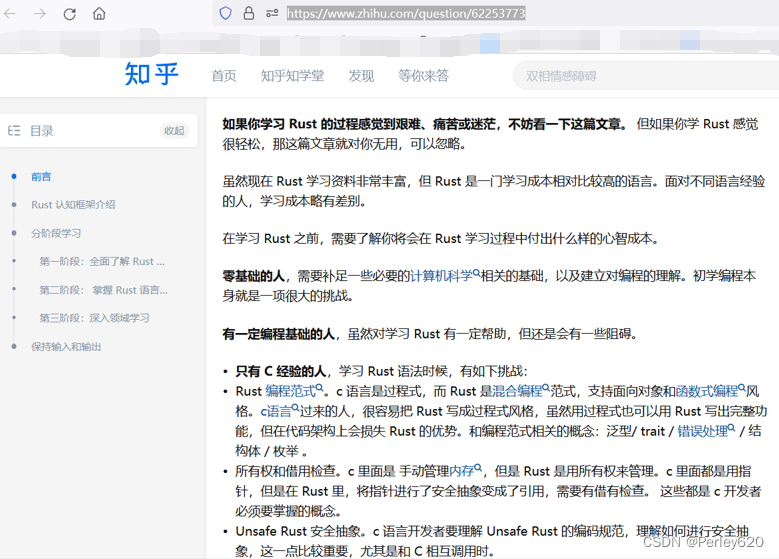Click the bold text 有一定编程基础的人
Image resolution: width=779 pixels, height=559 pixels.
pos(279,333)
